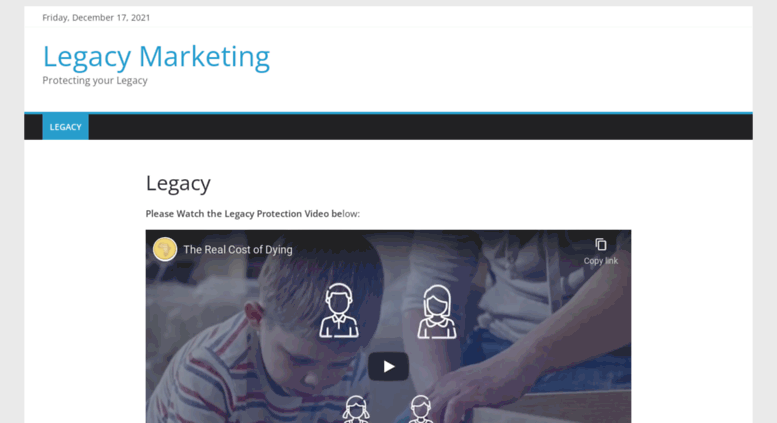Click the Copy link clipboard icon
777x423 pixels.
[601, 244]
